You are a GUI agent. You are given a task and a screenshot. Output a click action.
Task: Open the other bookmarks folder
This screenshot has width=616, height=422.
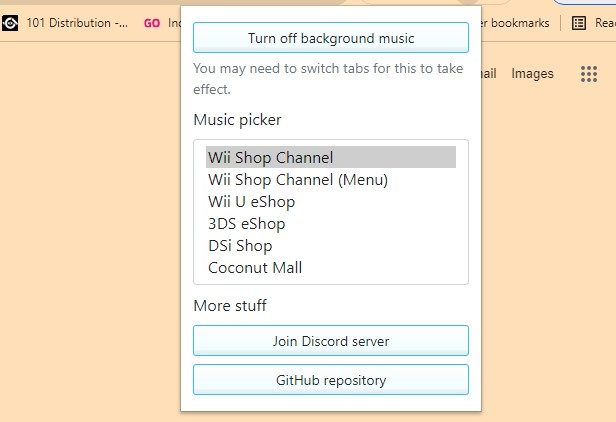click(515, 23)
